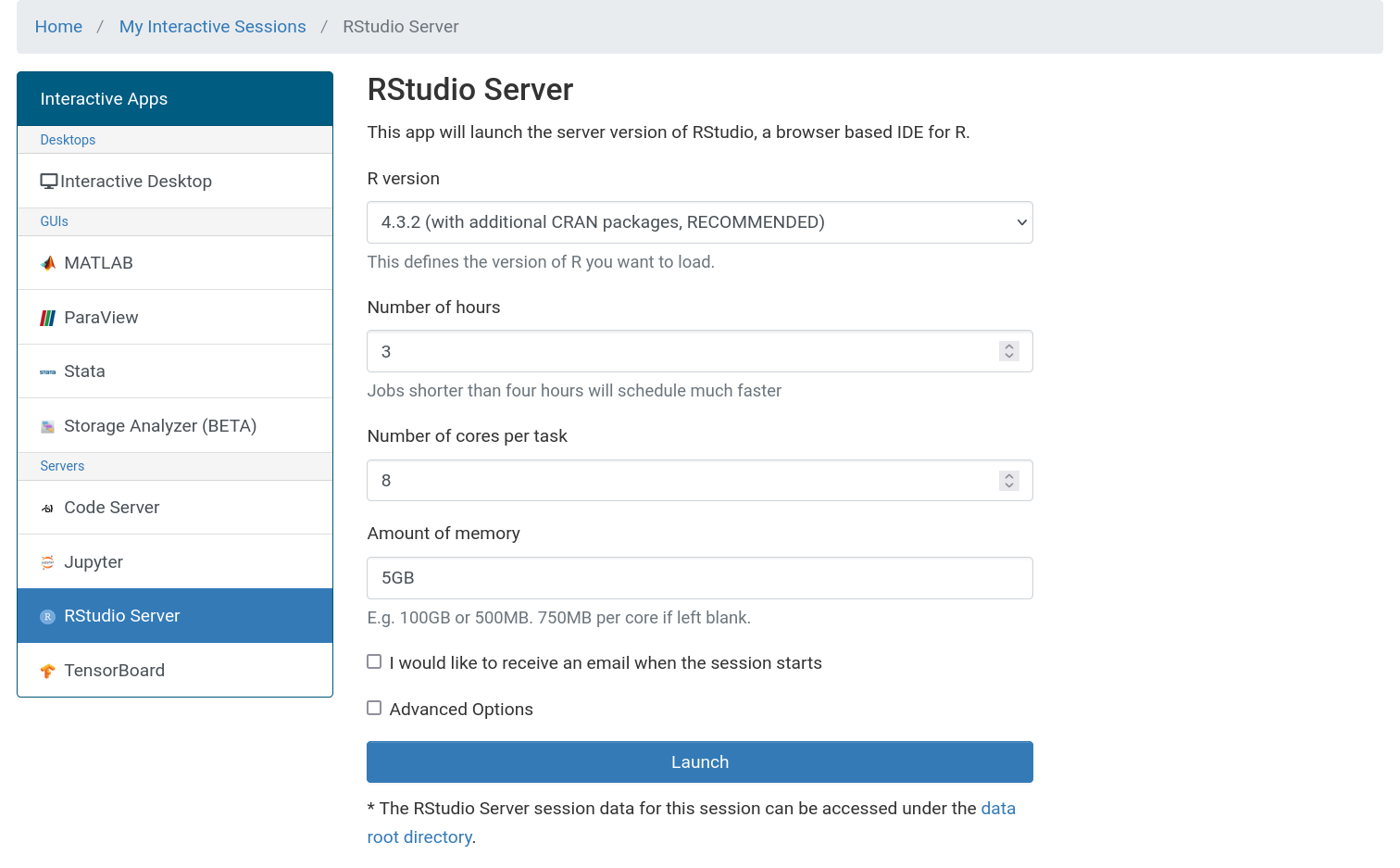Click the Desktops section label

68,140
